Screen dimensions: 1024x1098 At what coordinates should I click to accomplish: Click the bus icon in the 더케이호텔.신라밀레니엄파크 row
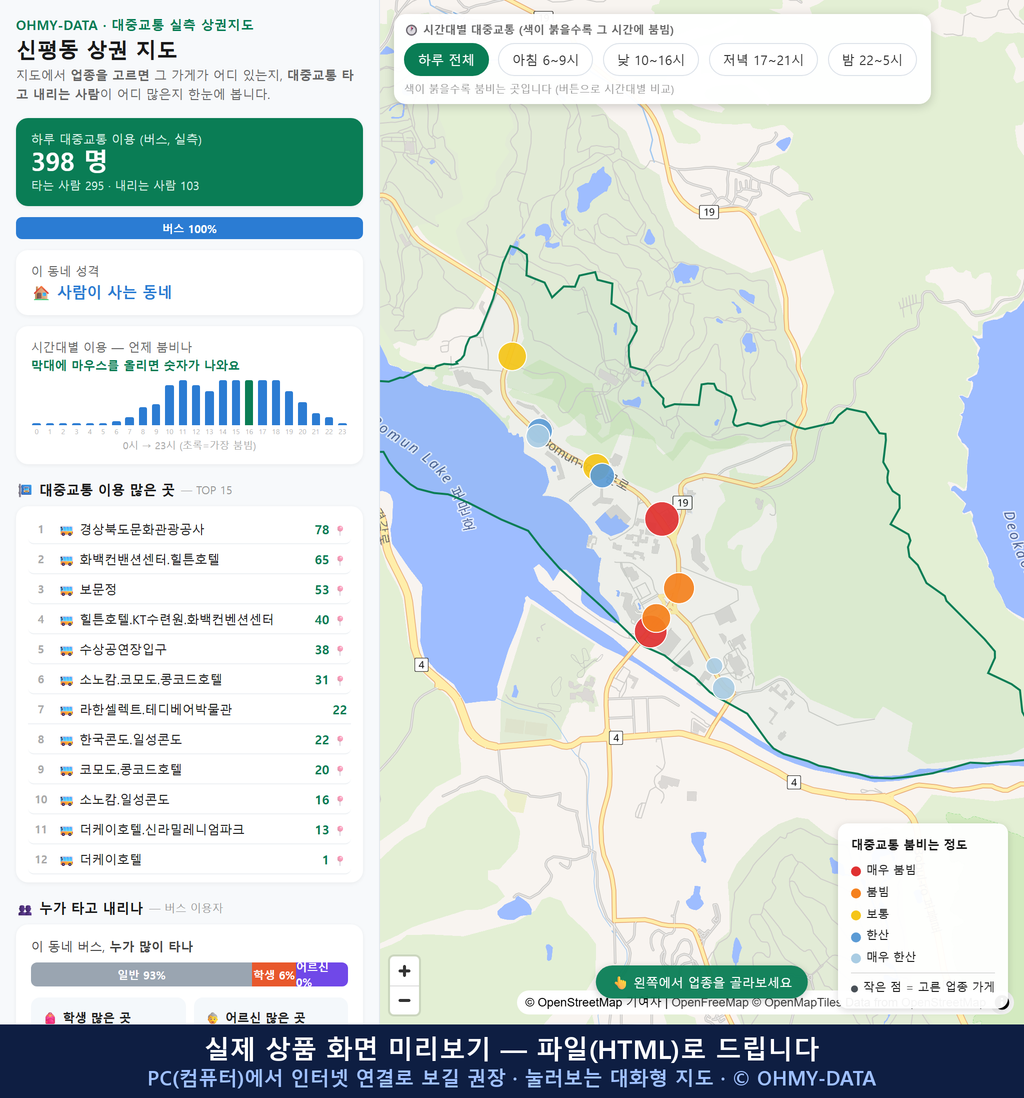coord(66,831)
